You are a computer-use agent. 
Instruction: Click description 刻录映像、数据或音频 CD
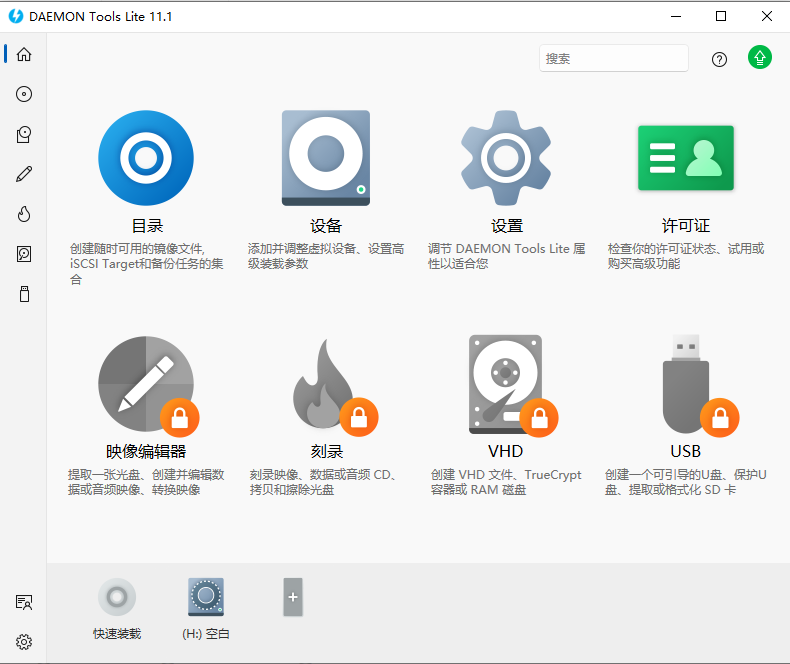[x=322, y=482]
